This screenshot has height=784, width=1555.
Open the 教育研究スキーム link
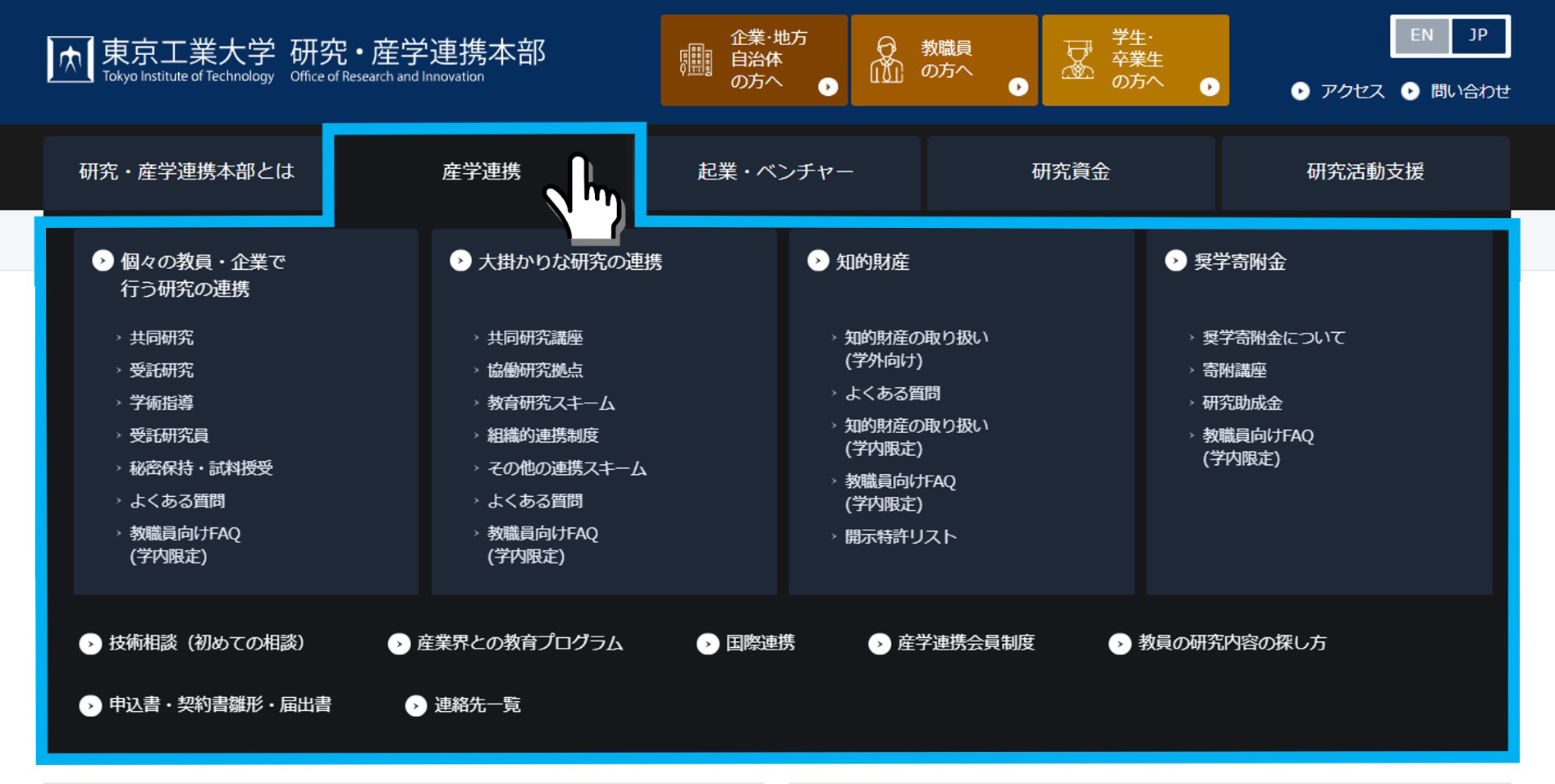[x=551, y=403]
